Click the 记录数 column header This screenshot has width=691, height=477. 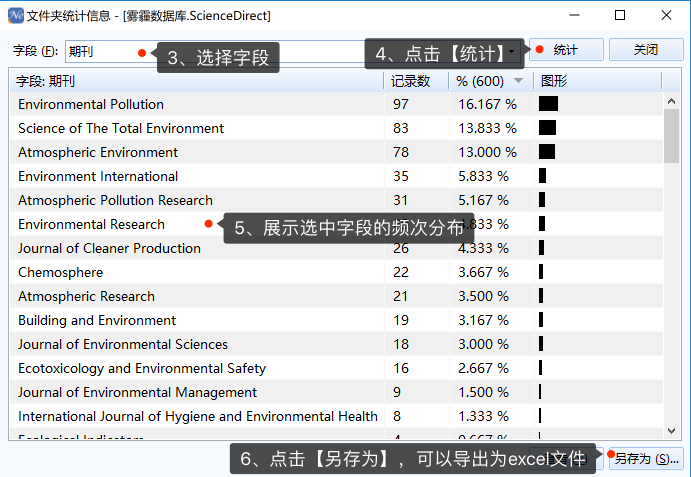(416, 81)
